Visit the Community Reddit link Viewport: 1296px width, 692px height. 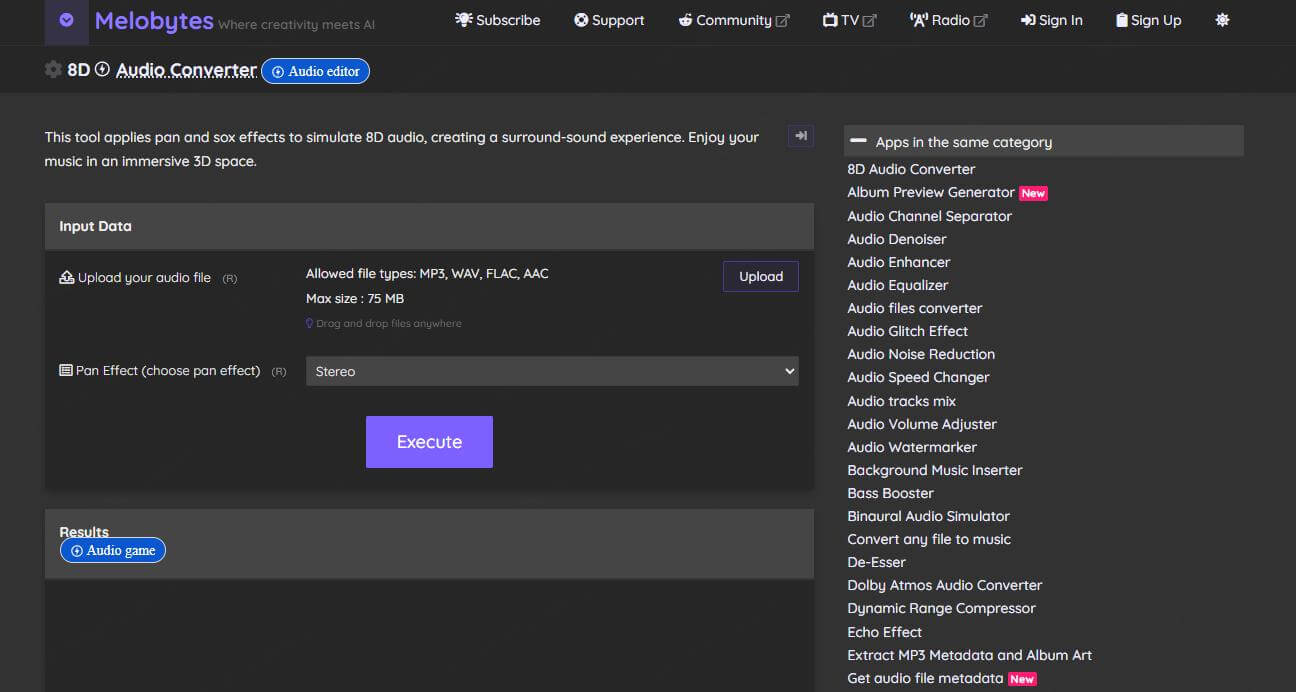[733, 20]
